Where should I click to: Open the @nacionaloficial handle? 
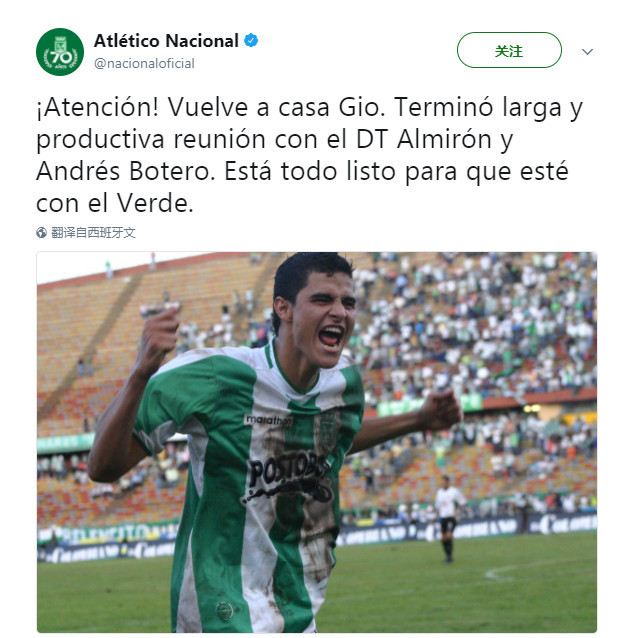tap(144, 64)
